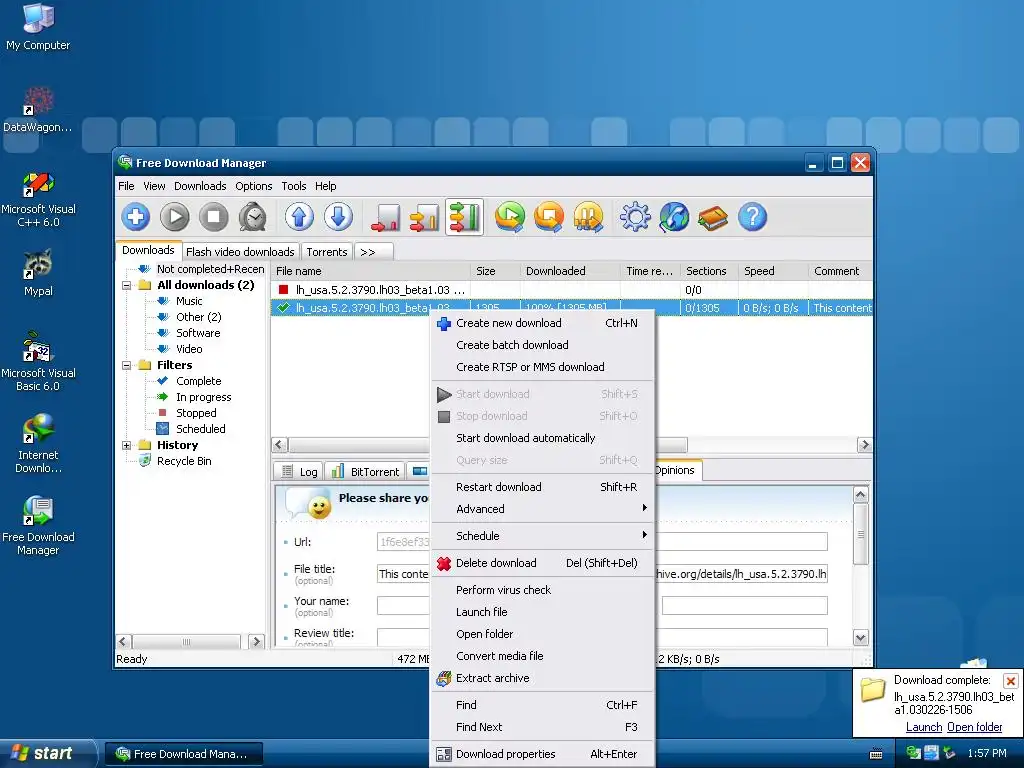This screenshot has height=768, width=1024.
Task: Choose Extract archive in context menu
Action: coord(542,678)
